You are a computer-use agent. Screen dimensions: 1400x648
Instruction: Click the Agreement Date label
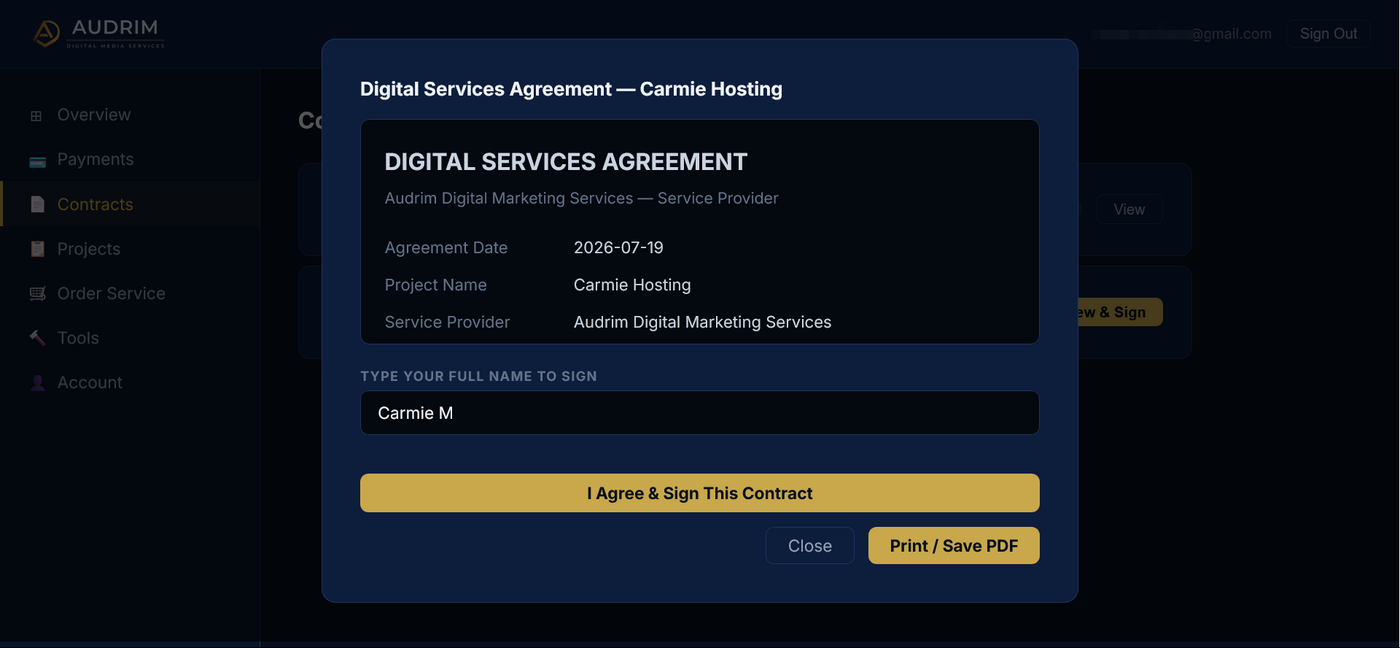click(x=446, y=247)
